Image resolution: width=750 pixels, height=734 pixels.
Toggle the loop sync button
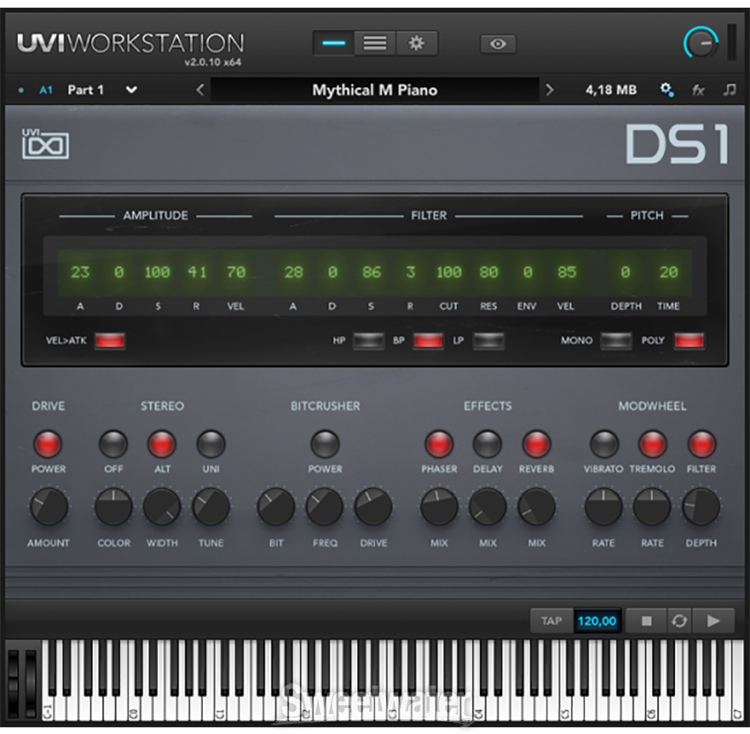(679, 621)
